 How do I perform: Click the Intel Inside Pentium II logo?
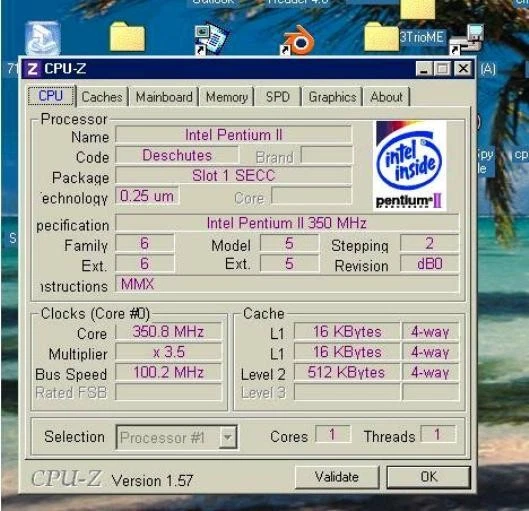click(x=409, y=165)
